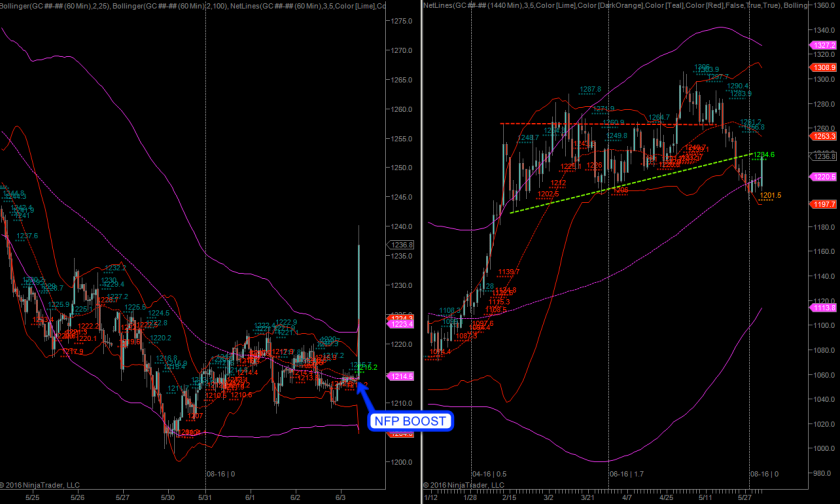Select the 1250.0 label on left price axis
This screenshot has width=840, height=504.
[x=402, y=168]
